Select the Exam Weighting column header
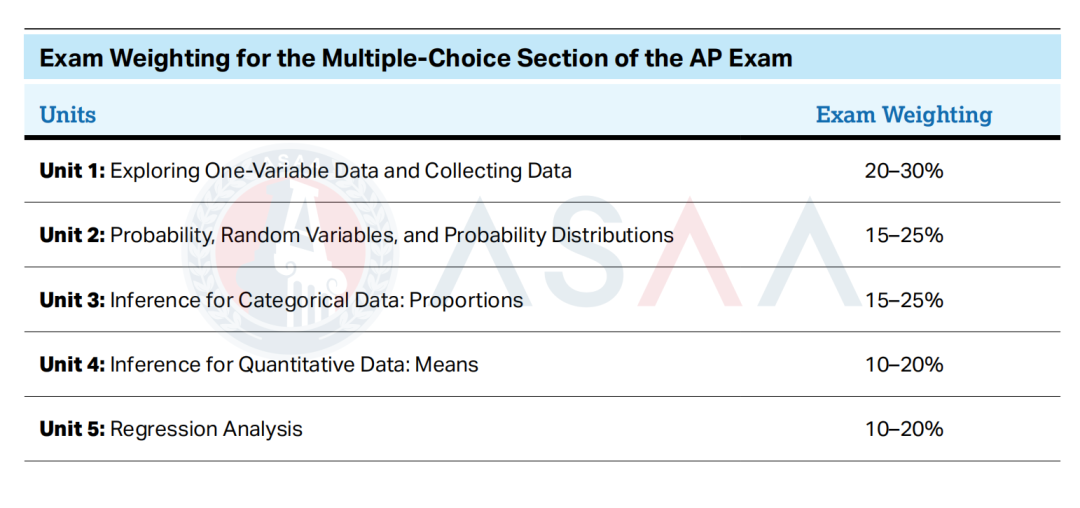Screen dimensions: 1080x508 click(x=904, y=114)
